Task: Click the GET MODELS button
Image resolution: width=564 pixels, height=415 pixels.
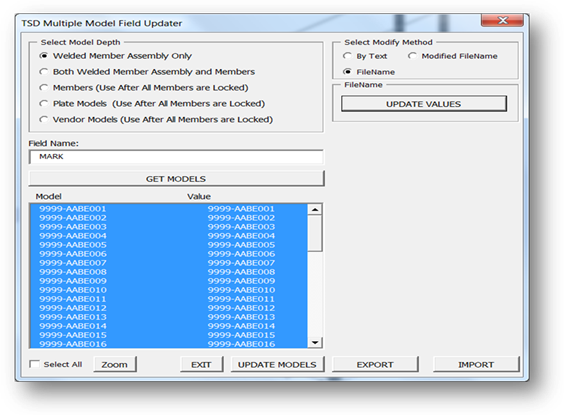Action: 176,179
